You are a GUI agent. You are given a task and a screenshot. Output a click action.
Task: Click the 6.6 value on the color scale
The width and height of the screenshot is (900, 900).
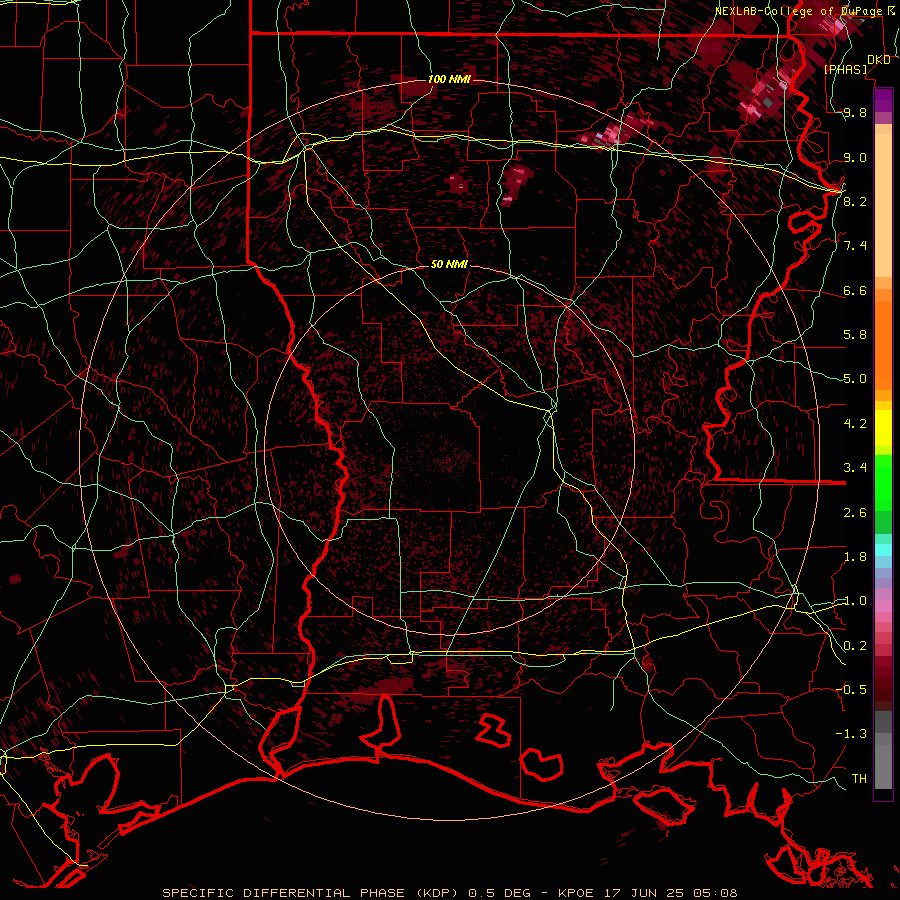855,291
